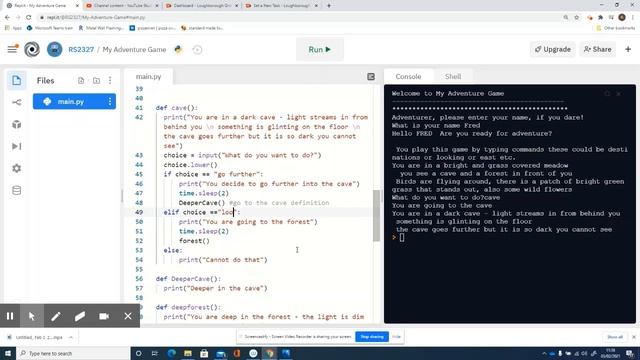Clear the console output
The image size is (640, 360).
click(619, 94)
